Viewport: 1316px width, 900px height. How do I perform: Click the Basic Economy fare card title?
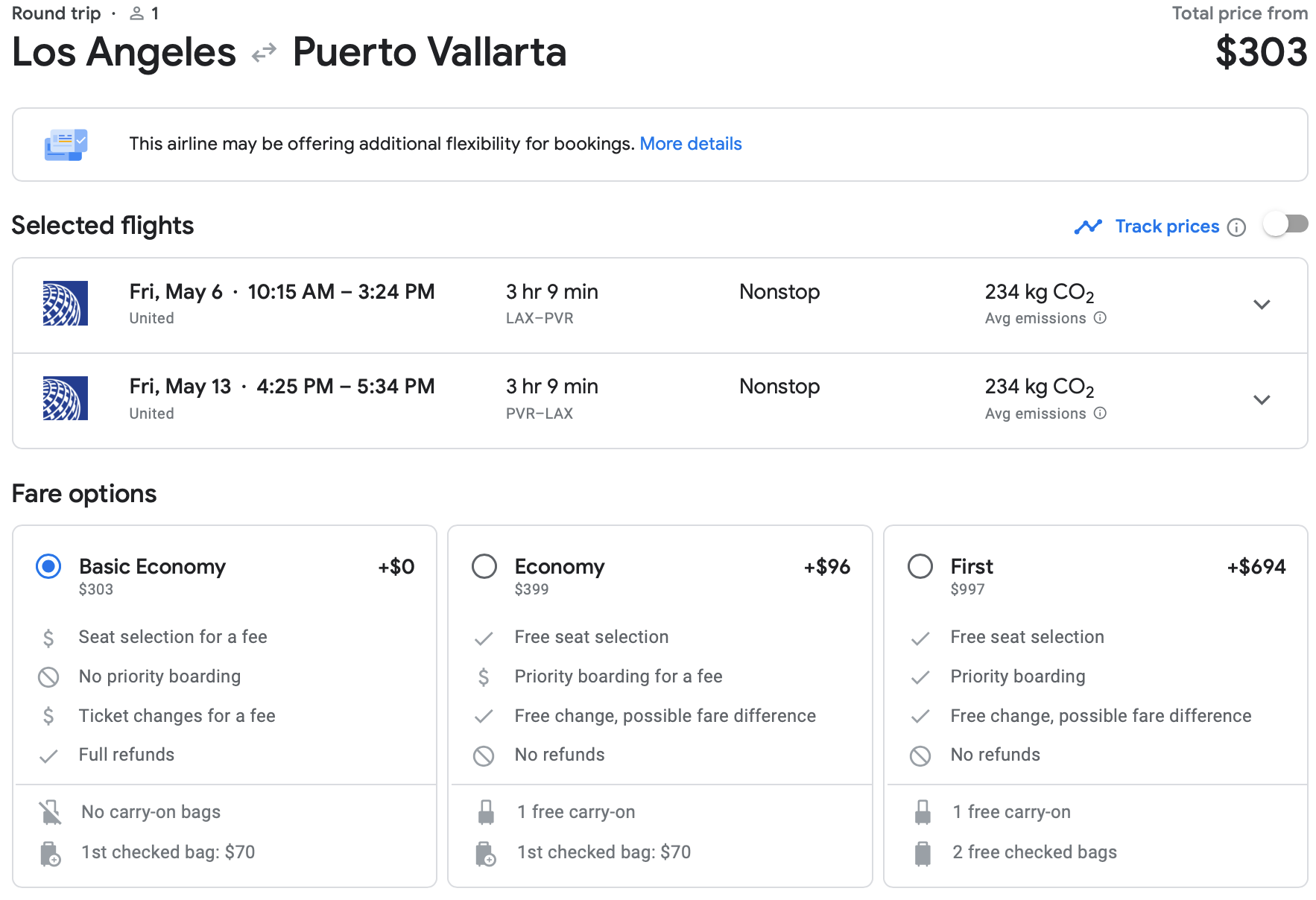coord(152,567)
